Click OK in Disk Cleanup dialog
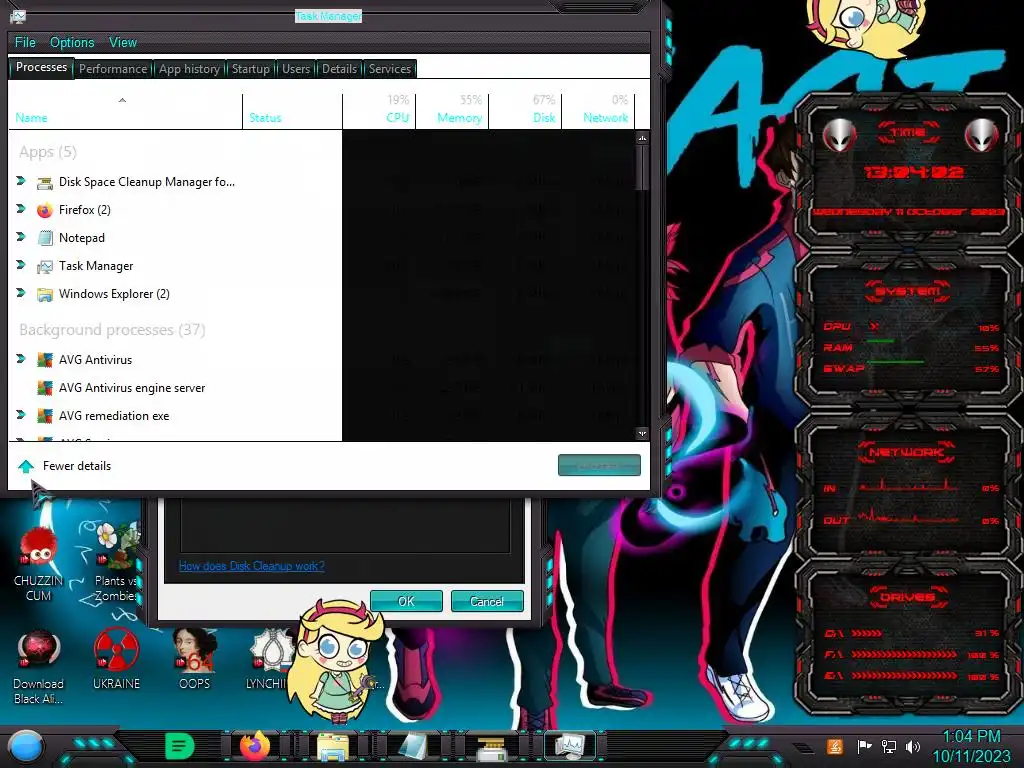Image resolution: width=1024 pixels, height=768 pixels. click(x=406, y=601)
